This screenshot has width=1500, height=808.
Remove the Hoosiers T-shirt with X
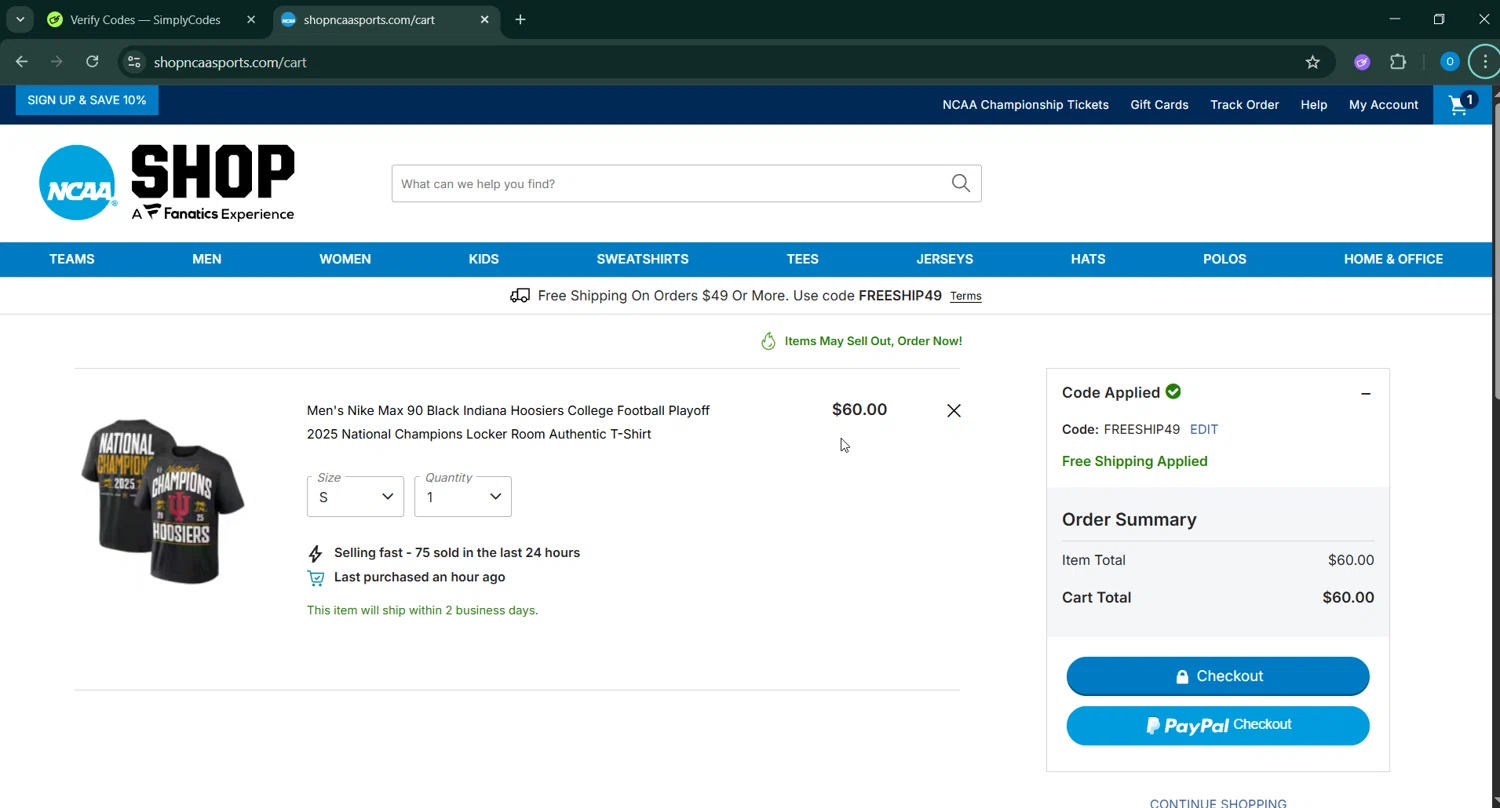coord(954,410)
